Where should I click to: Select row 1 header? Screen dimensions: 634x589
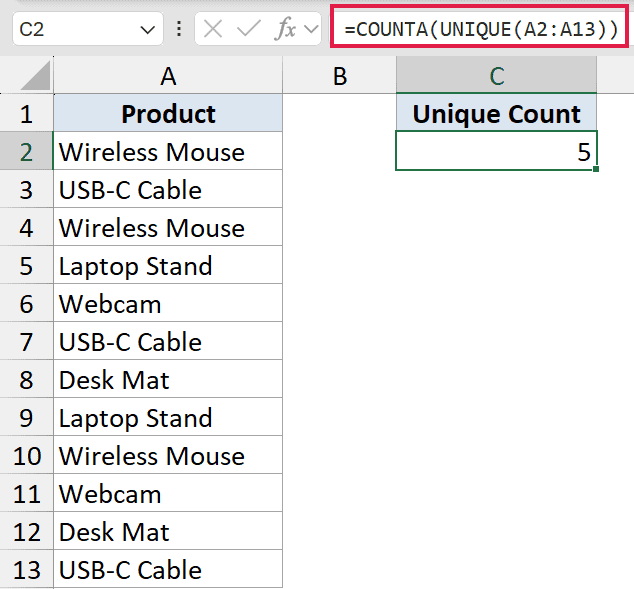point(26,113)
